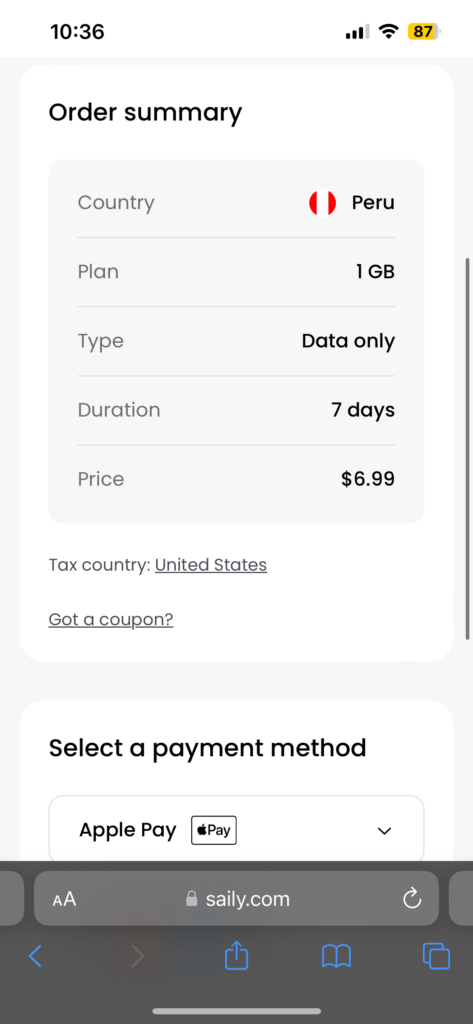Tap the battery indicator in status bar
Image resolution: width=473 pixels, height=1024 pixels.
(x=425, y=31)
